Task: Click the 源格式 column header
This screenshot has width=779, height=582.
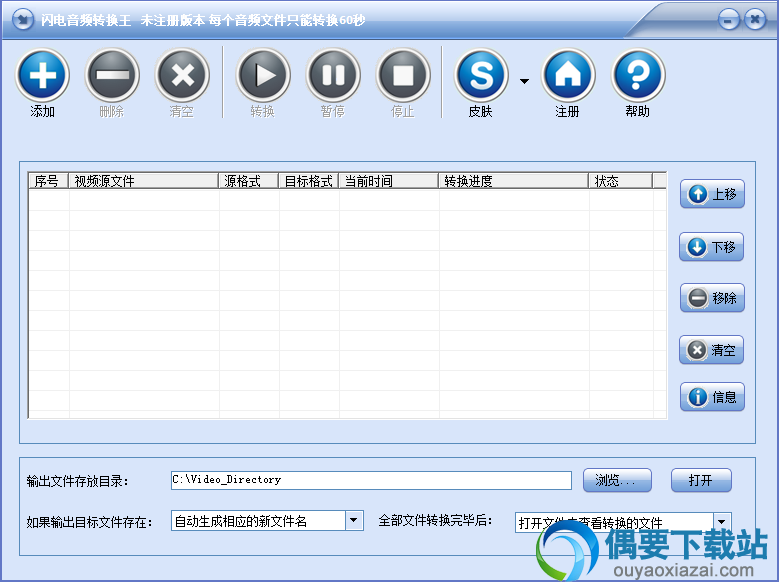Action: pos(248,181)
